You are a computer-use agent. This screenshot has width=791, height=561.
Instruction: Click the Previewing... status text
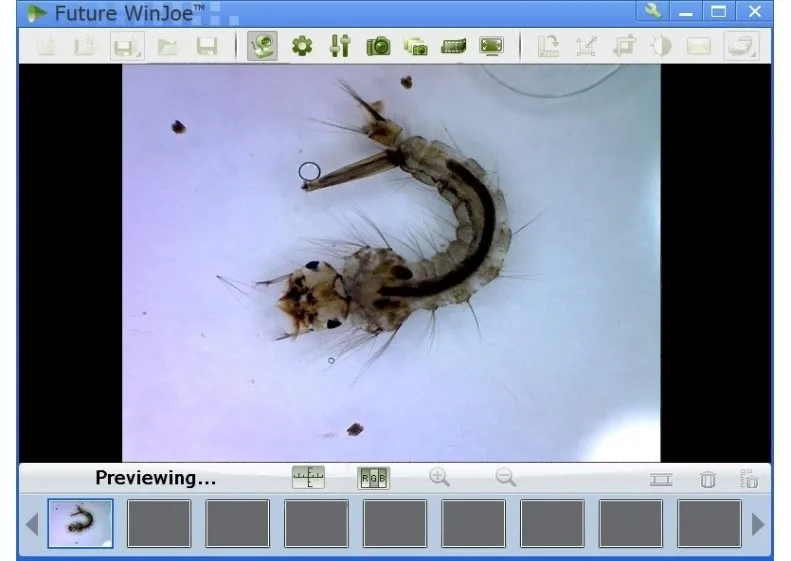(x=156, y=478)
